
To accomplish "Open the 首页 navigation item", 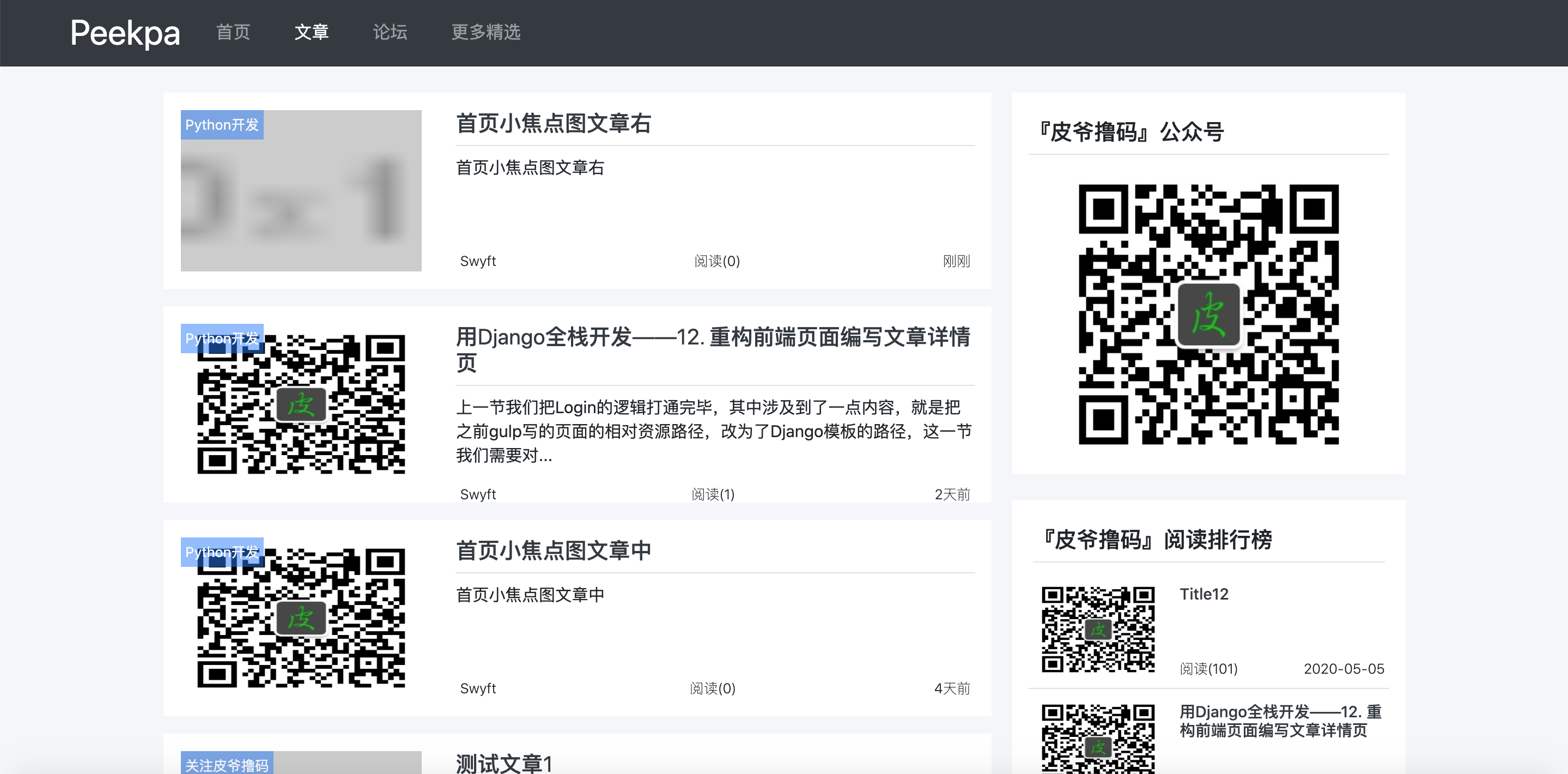I will [233, 32].
